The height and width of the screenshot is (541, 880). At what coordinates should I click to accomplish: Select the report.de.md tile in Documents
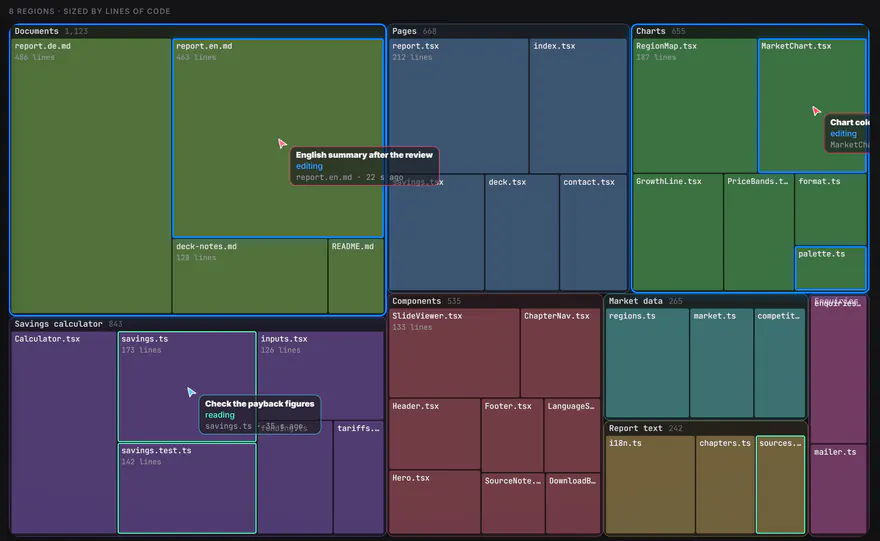91,176
